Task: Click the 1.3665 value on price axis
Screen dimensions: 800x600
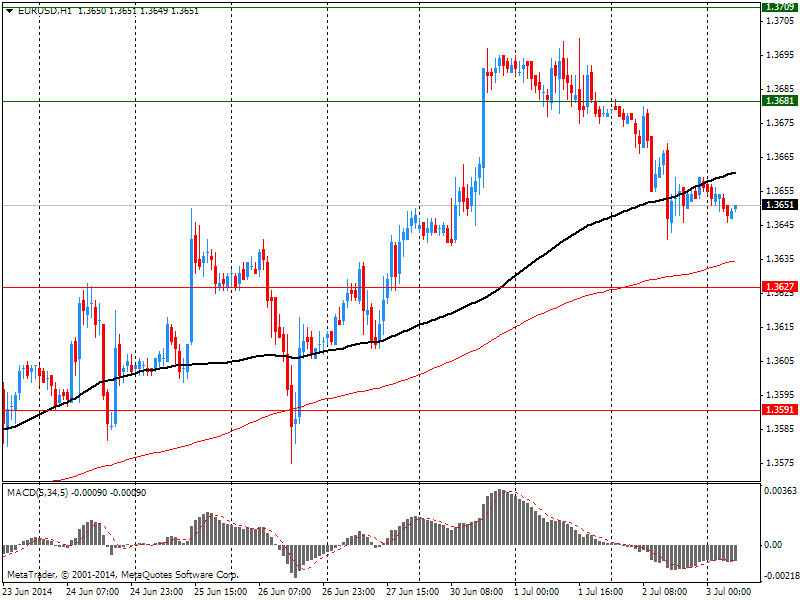Action: pyautogui.click(x=780, y=157)
